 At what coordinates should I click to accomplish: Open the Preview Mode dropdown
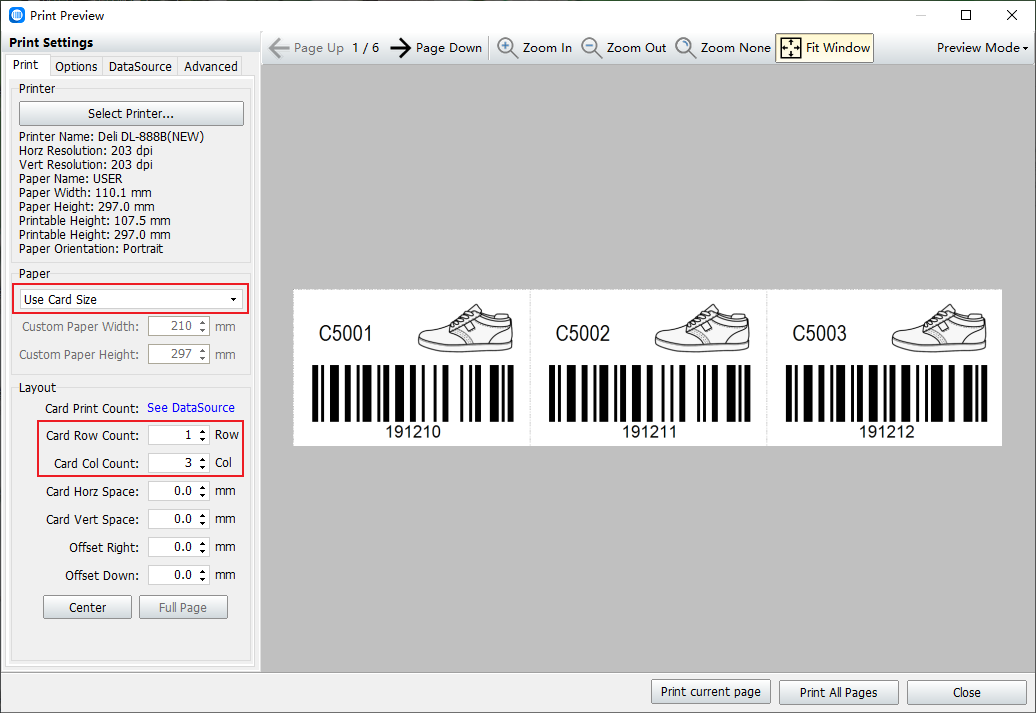982,48
